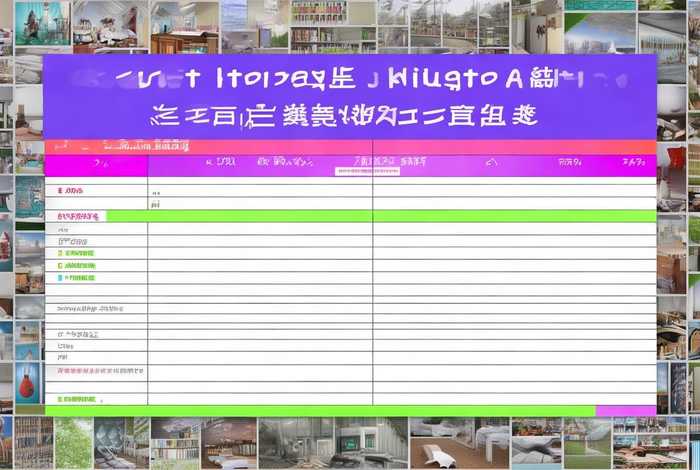
Task: Open the red round object thumbnail
Action: (27, 383)
